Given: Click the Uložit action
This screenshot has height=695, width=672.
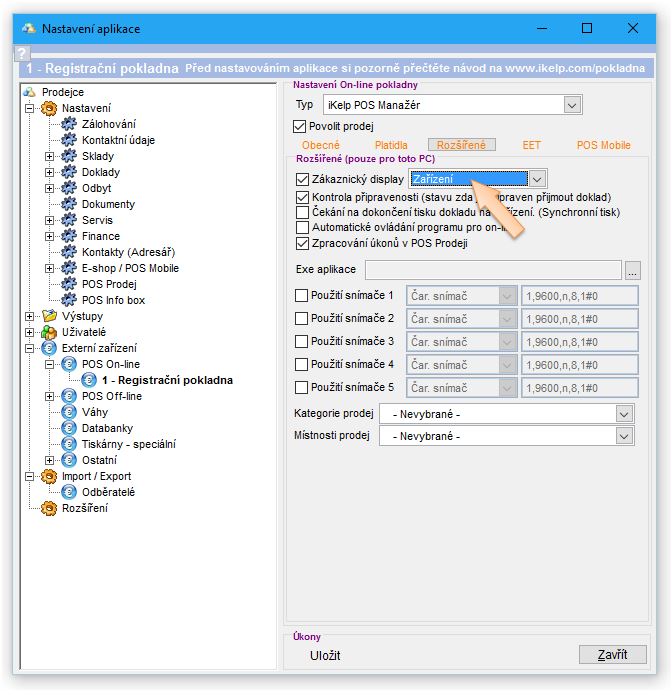Looking at the screenshot, I should (x=325, y=655).
